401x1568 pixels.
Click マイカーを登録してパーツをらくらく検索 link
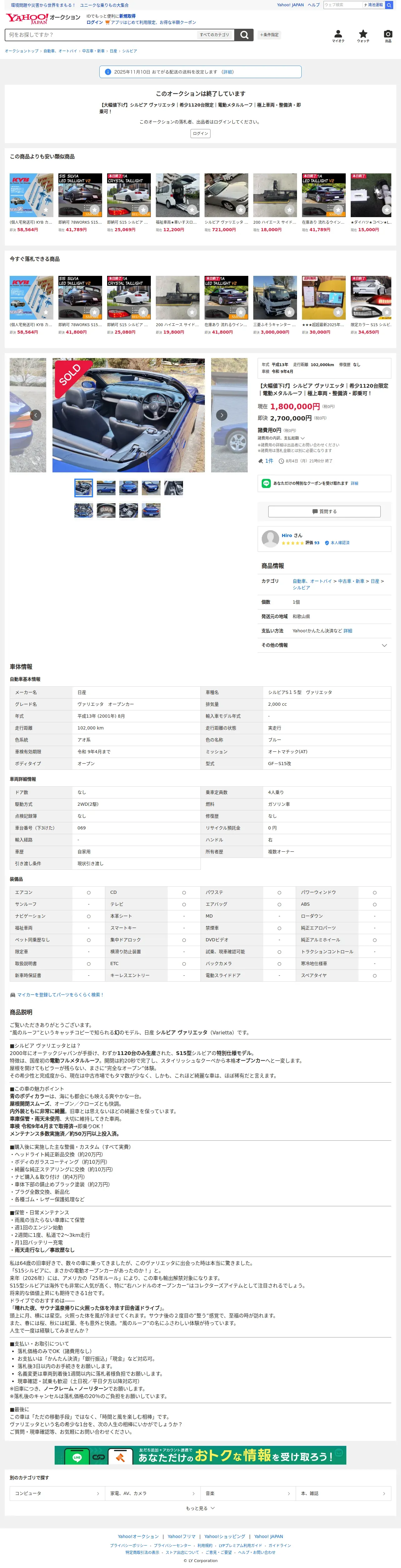click(60, 995)
